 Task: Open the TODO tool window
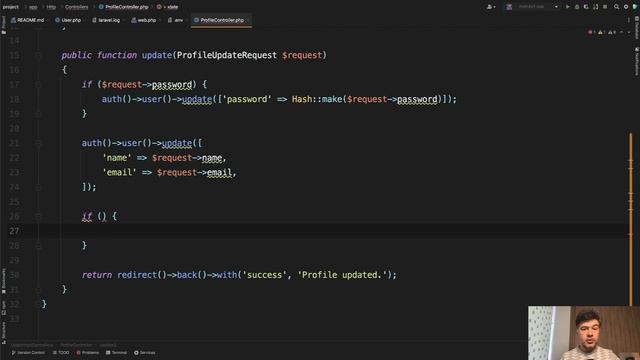click(61, 353)
